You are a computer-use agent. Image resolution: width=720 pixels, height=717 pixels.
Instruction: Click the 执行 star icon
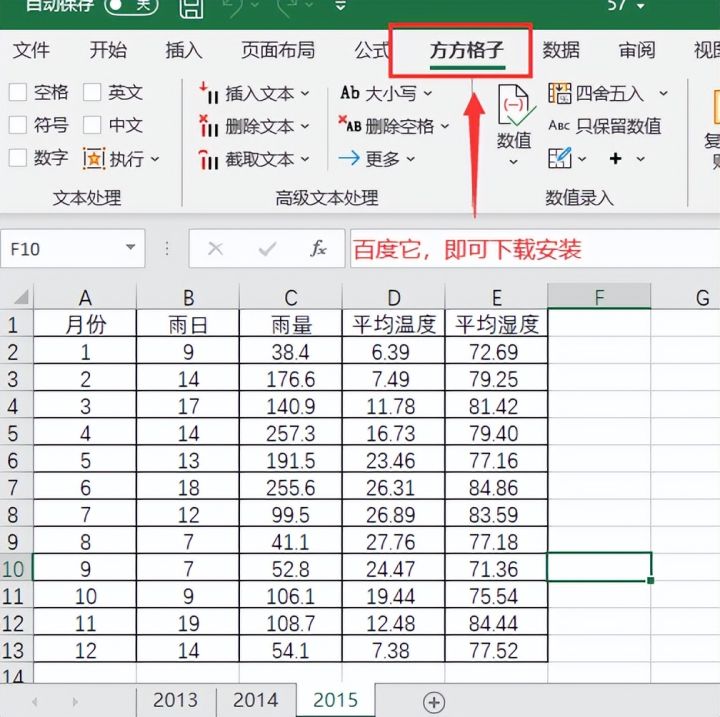tap(94, 159)
